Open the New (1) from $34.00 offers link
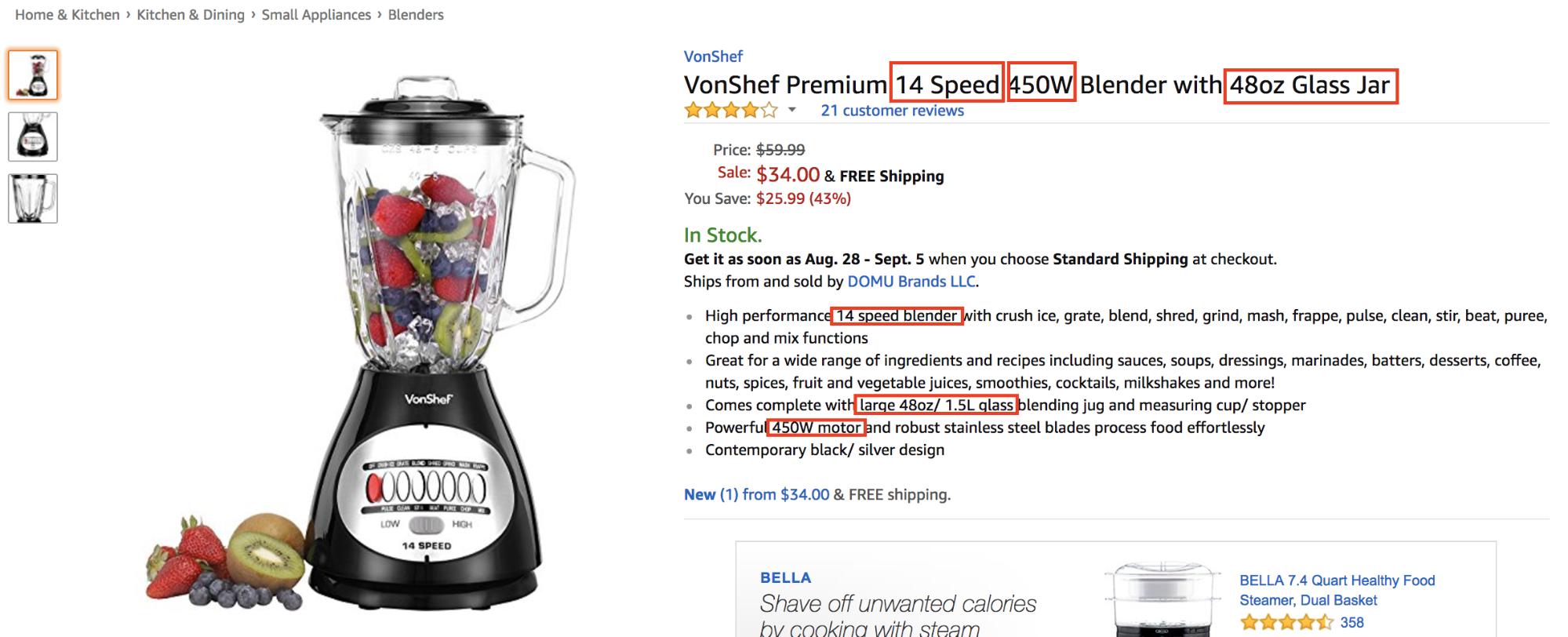The image size is (1568, 637). [x=756, y=495]
